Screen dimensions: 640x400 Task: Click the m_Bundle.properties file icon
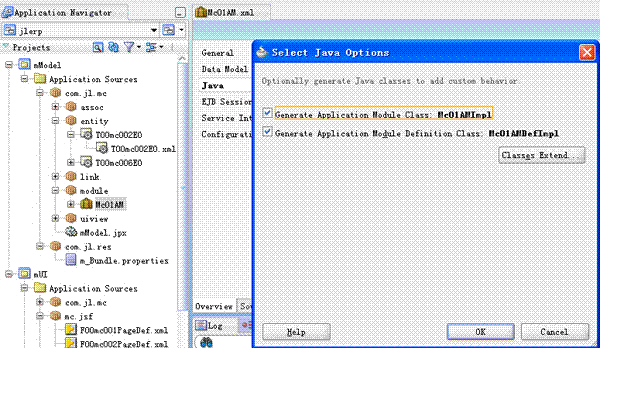coord(71,260)
